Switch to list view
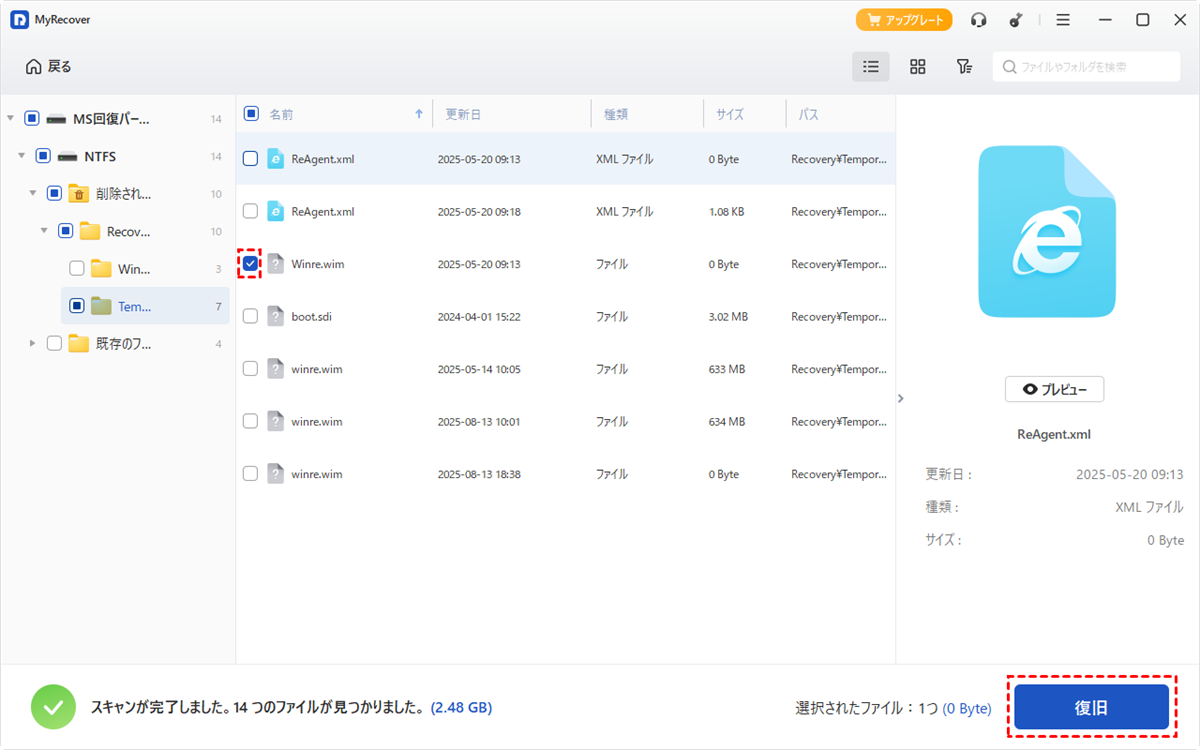 click(x=871, y=67)
